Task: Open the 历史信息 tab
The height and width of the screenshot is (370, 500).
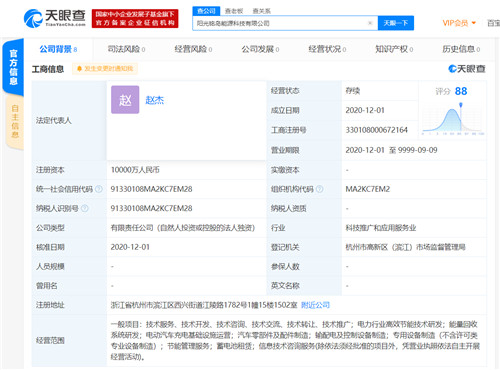Action: coord(461,49)
